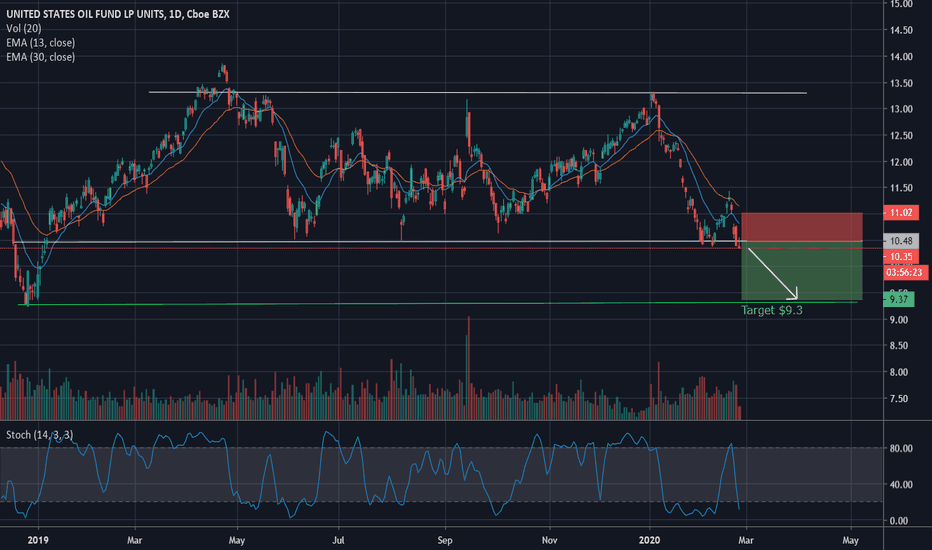Click the 14.00 price scale value
The width and height of the screenshot is (932, 550).
click(x=901, y=57)
